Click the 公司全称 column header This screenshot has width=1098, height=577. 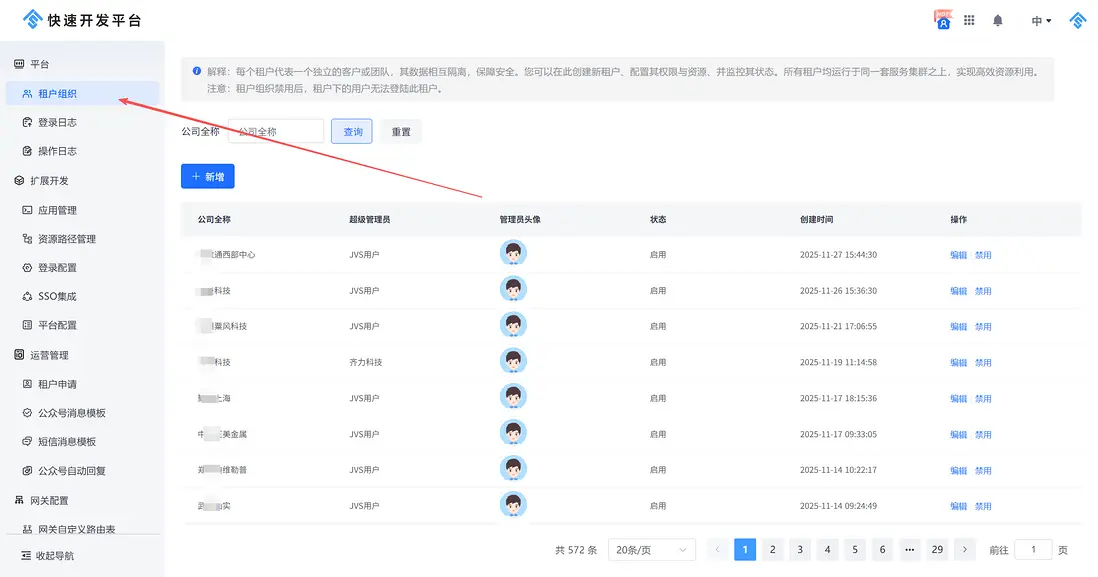click(x=214, y=220)
